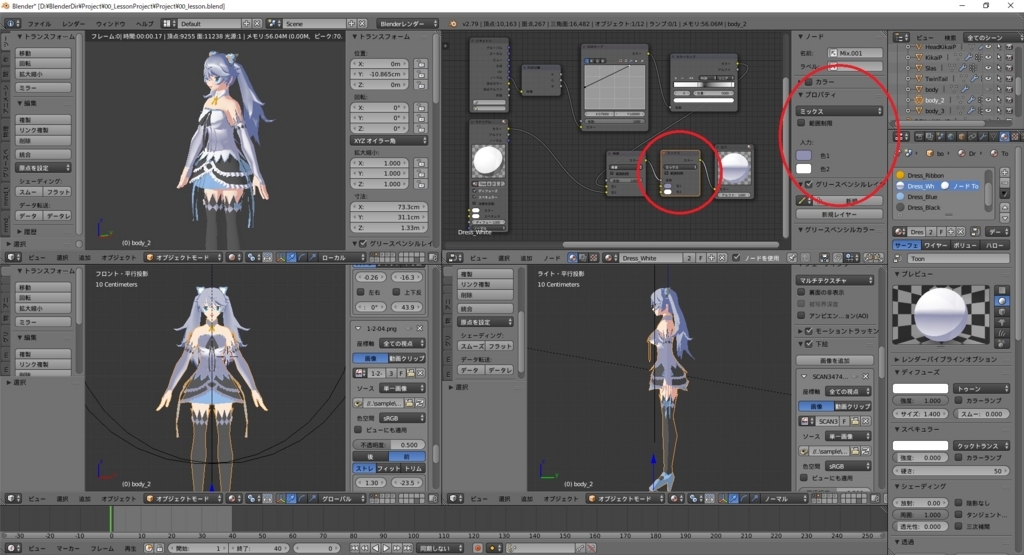Click the ミラー button in top-left tool shelf
Image resolution: width=1024 pixels, height=555 pixels.
click(x=43, y=87)
